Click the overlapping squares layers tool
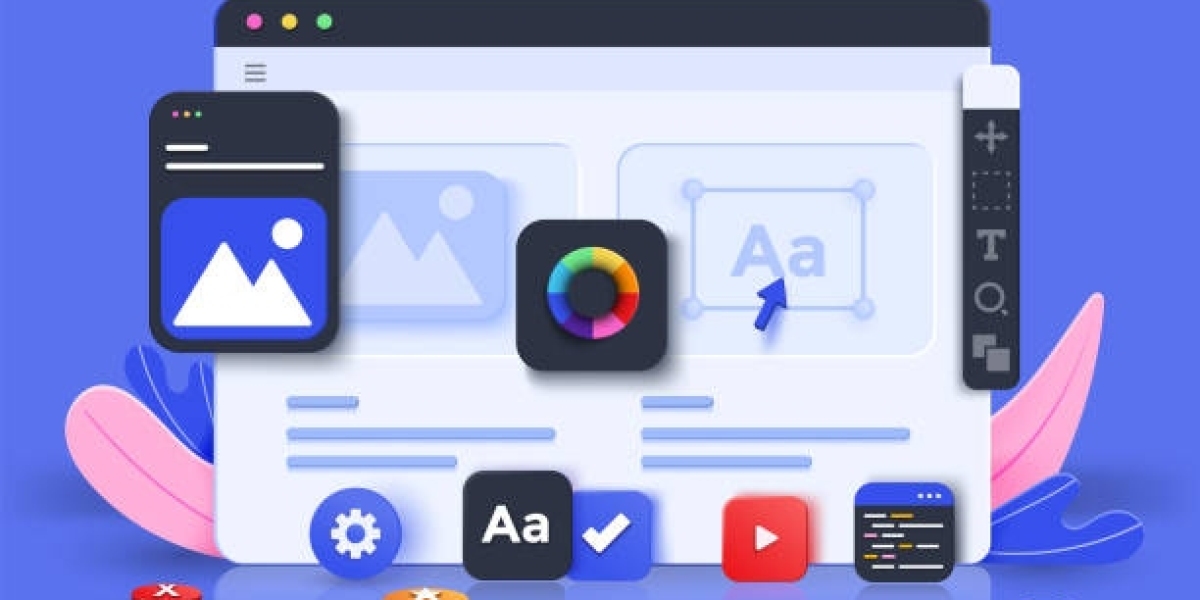1200x600 pixels. 991,352
